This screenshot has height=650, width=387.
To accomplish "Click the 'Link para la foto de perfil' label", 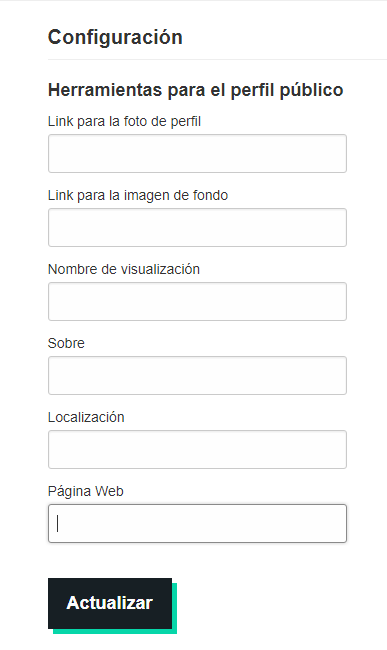I will pyautogui.click(x=124, y=121).
